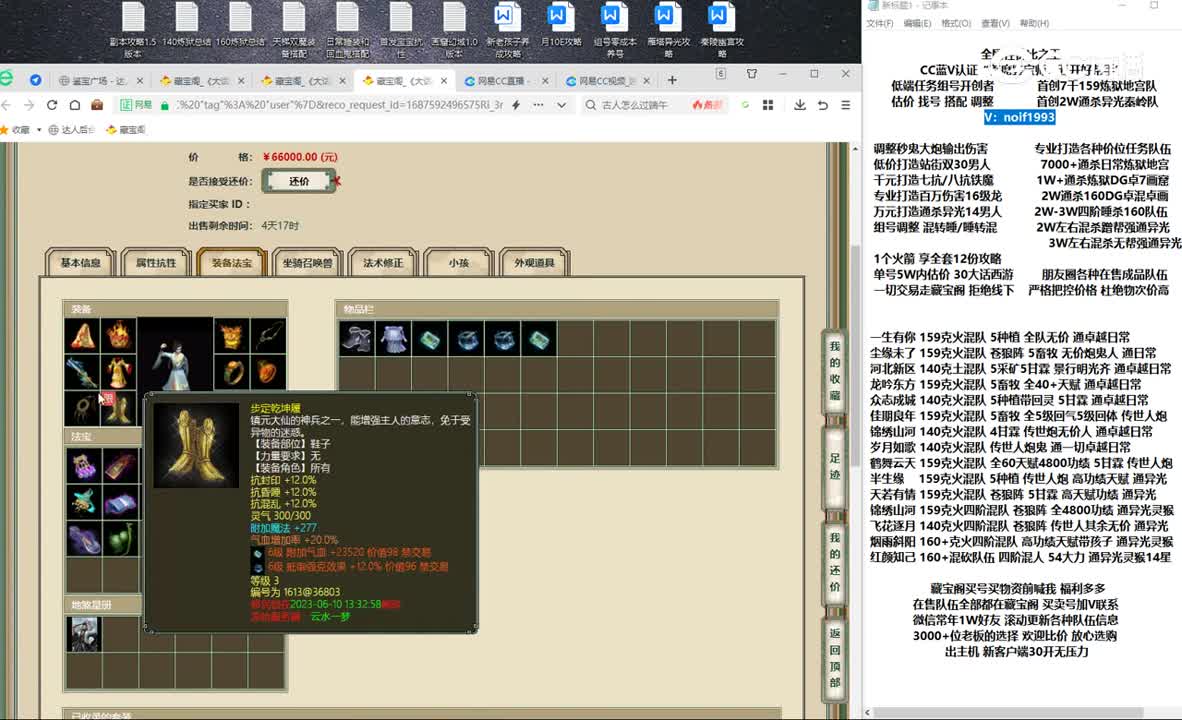Click the 返回顶部 back-to-top button
The height and width of the screenshot is (720, 1182).
[x=834, y=657]
